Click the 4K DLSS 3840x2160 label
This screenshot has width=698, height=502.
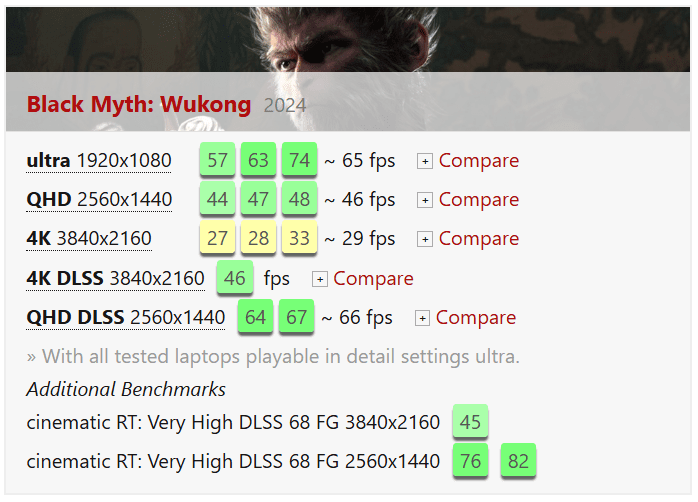point(115,279)
